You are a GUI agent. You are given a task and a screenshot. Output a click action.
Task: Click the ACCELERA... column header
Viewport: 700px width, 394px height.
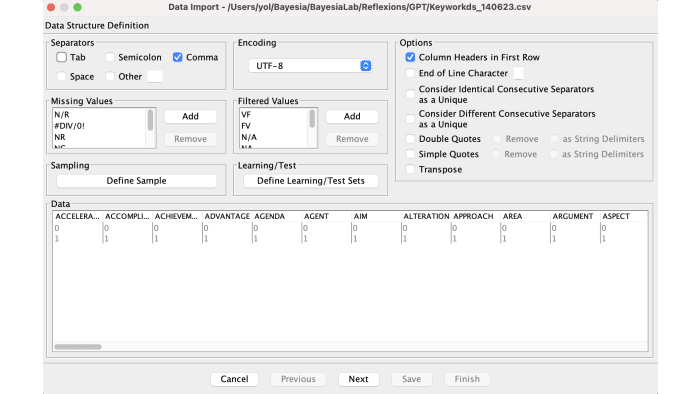point(78,216)
